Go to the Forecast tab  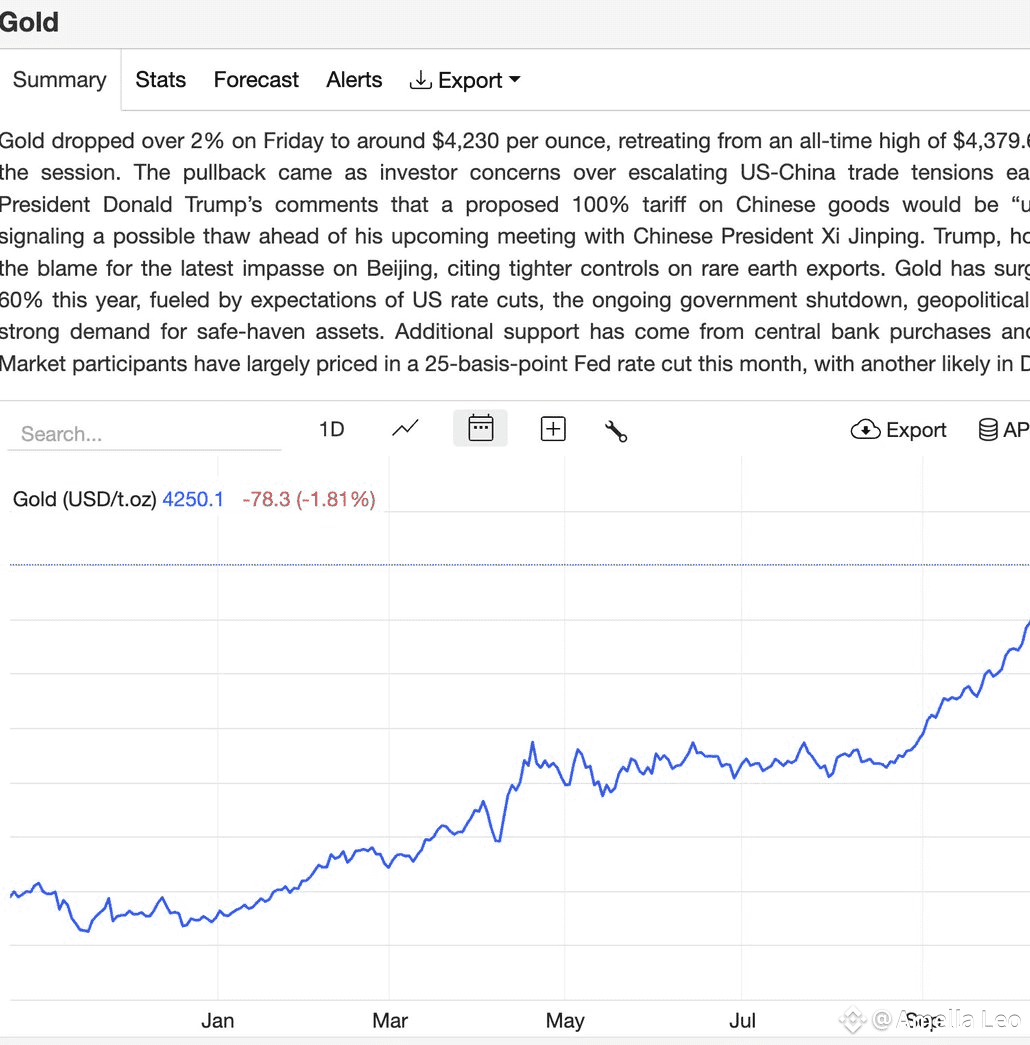click(x=256, y=80)
